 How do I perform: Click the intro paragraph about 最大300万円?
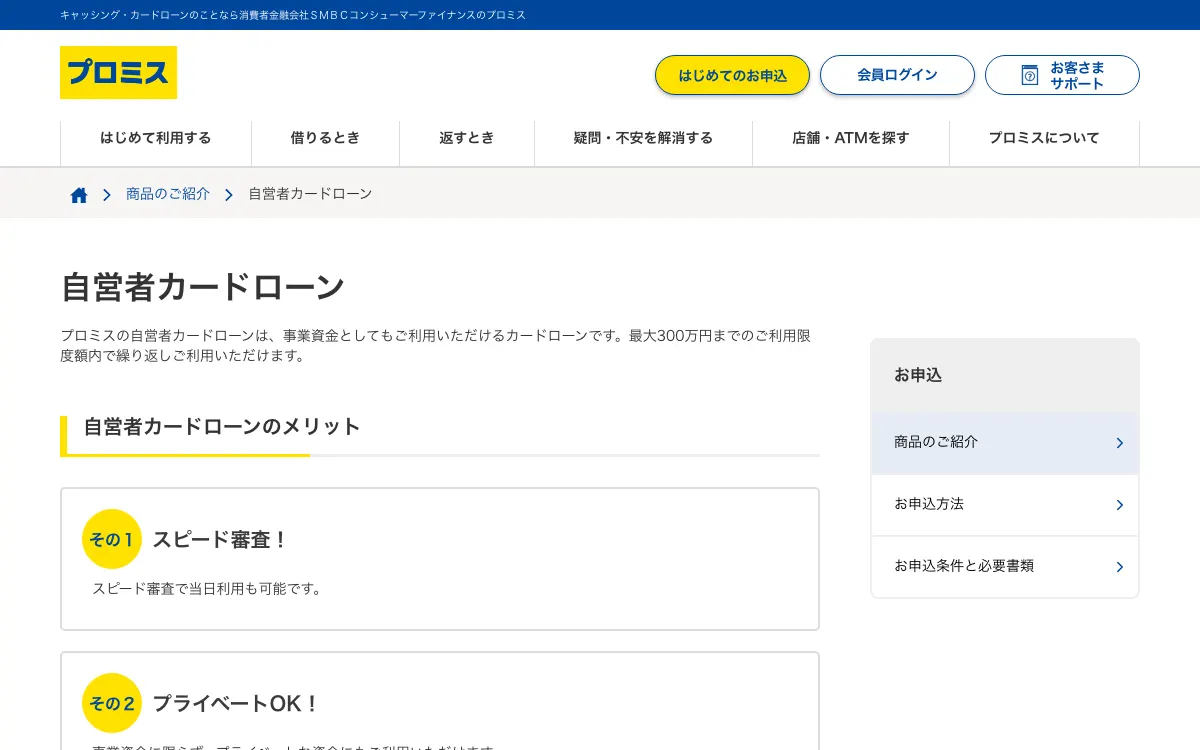pyautogui.click(x=436, y=345)
